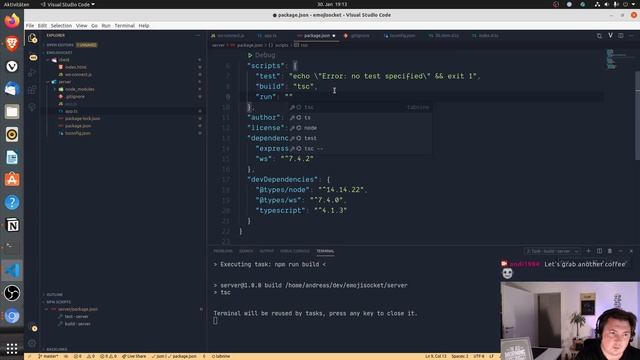This screenshot has height=360, width=640.
Task: Open package-lock.json in the explorer
Action: 82,118
